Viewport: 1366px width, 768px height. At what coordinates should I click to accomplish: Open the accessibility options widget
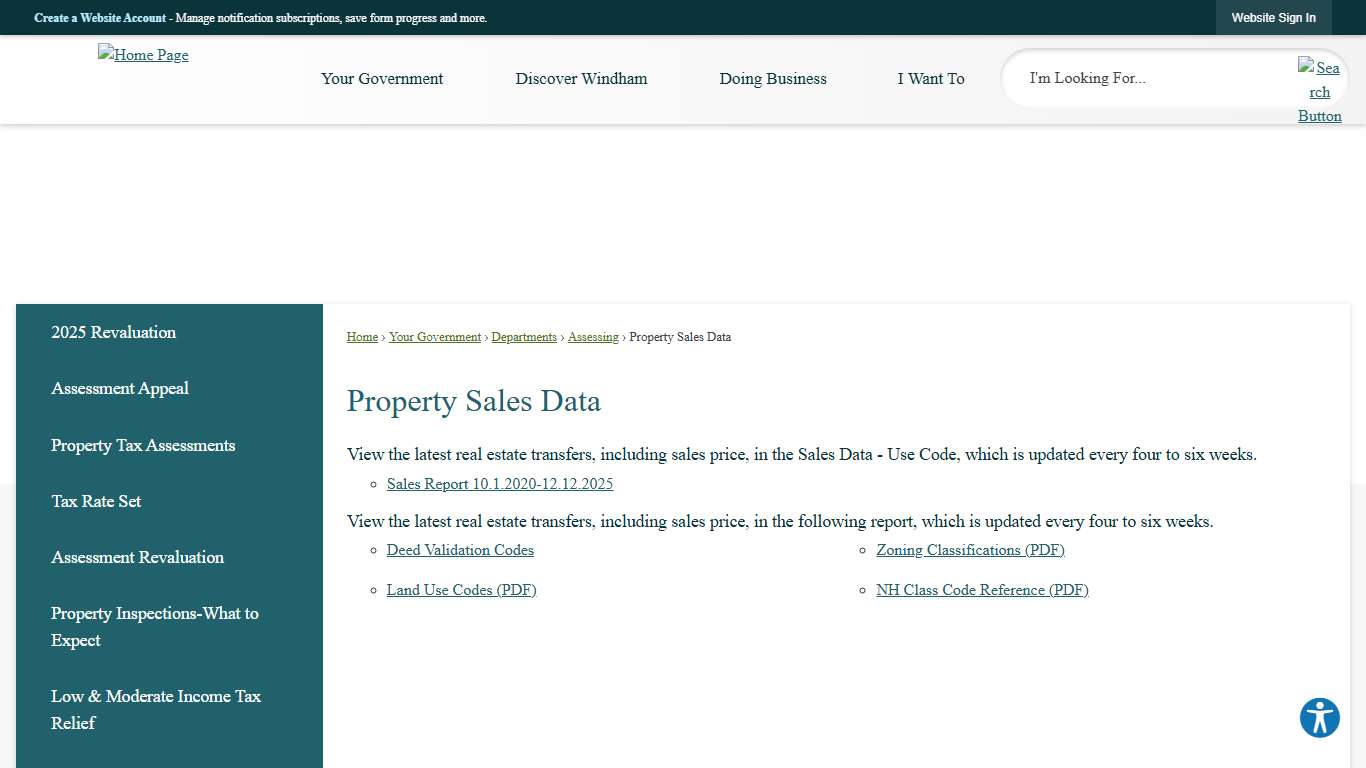point(1319,718)
